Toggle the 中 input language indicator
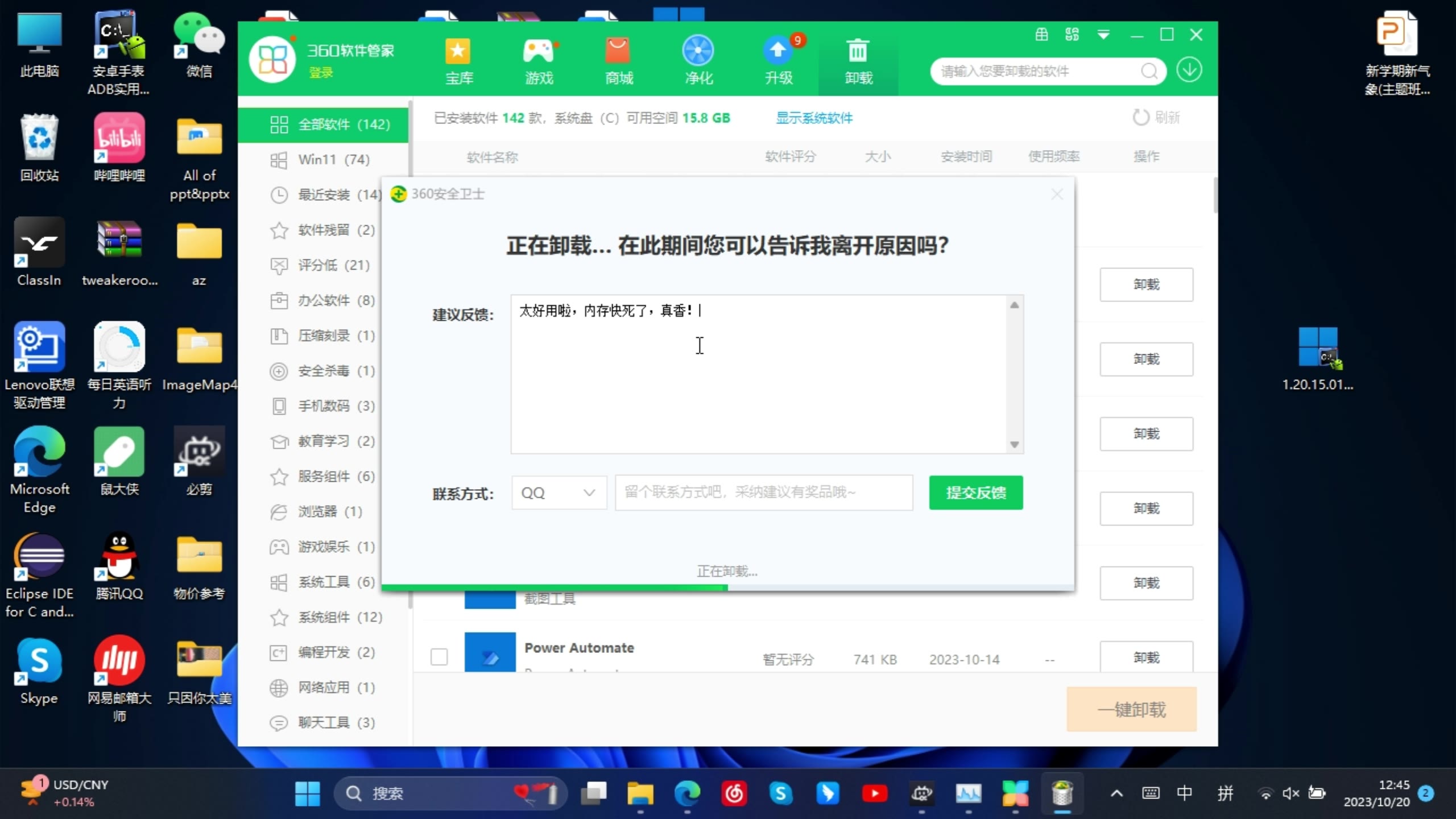 pyautogui.click(x=1184, y=793)
